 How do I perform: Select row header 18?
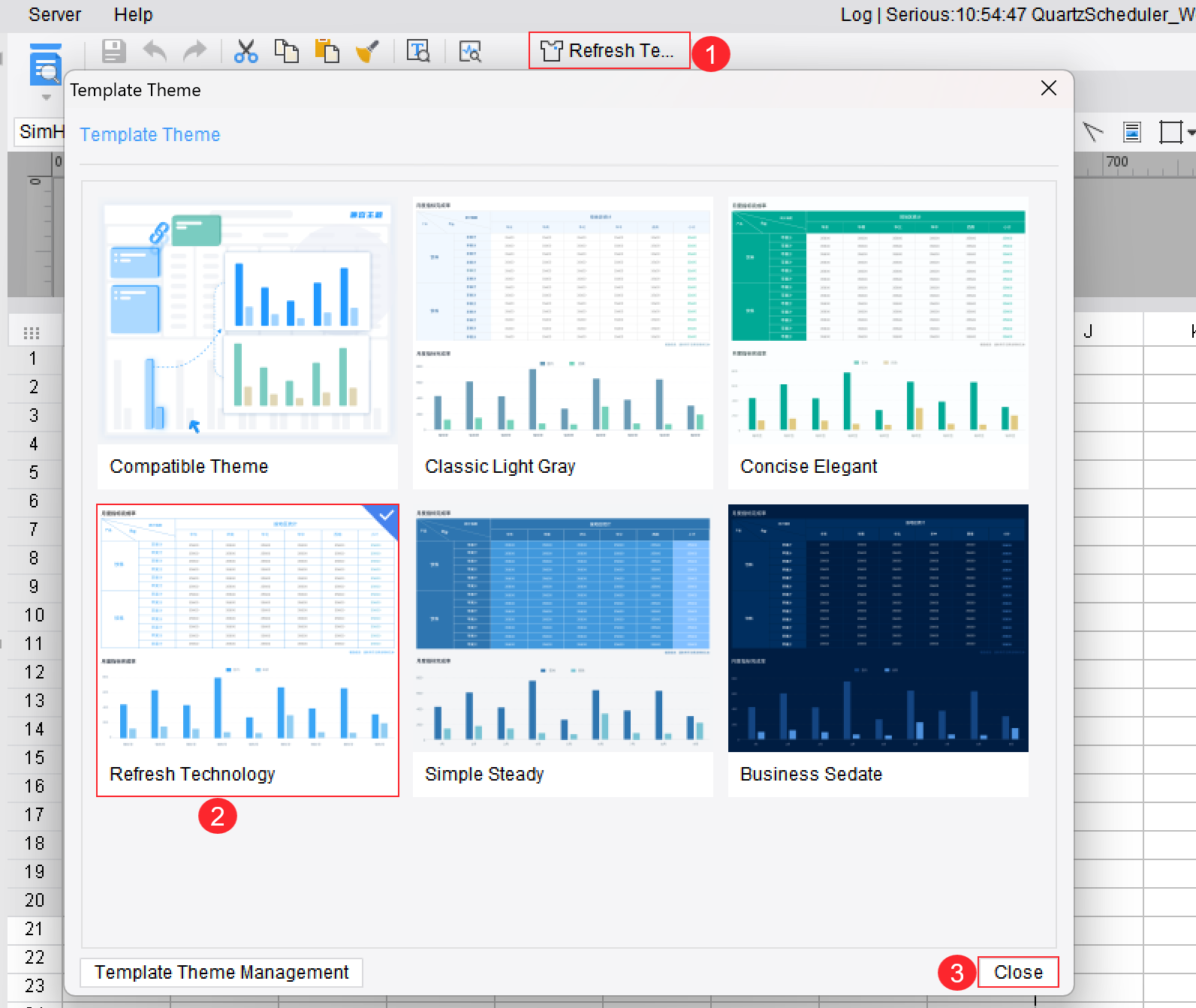(33, 844)
